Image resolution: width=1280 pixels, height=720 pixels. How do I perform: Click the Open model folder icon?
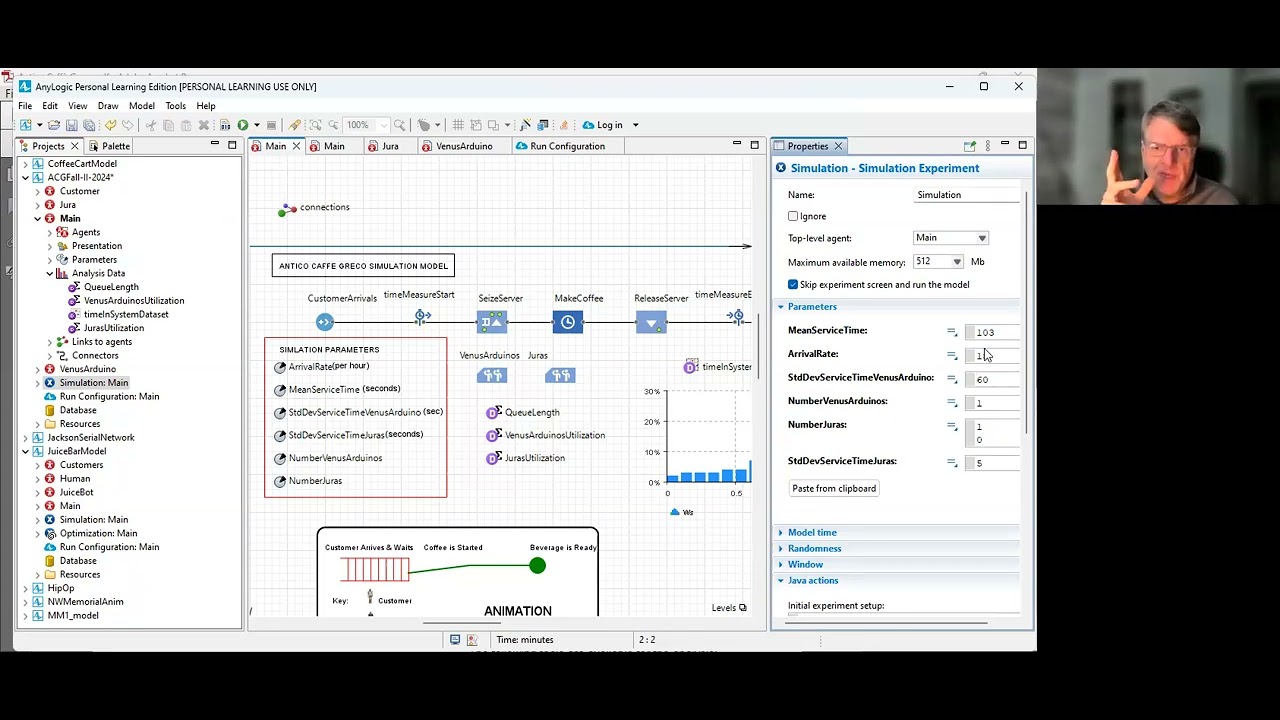[x=54, y=125]
